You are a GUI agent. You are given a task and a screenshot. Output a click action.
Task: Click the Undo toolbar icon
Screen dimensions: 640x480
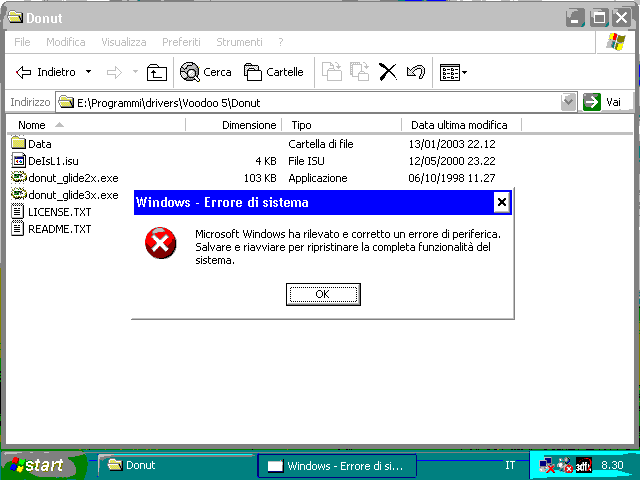tap(416, 72)
